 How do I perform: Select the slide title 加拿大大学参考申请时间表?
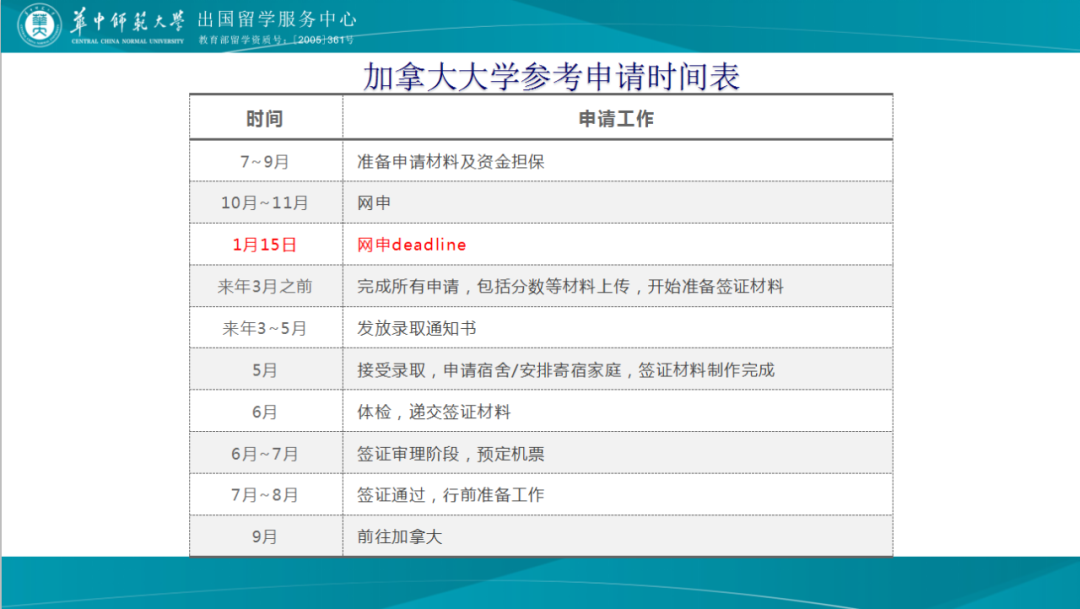[x=551, y=76]
